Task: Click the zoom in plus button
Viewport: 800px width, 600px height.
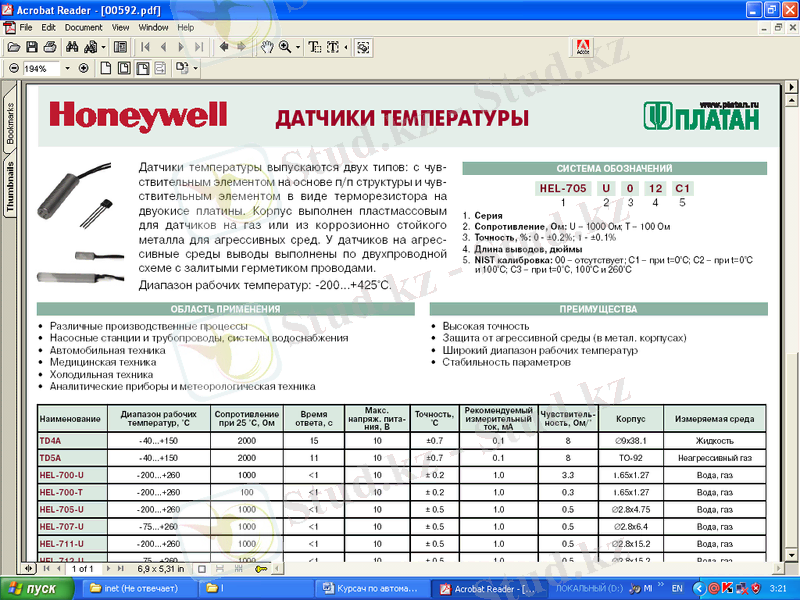Action: click(83, 69)
